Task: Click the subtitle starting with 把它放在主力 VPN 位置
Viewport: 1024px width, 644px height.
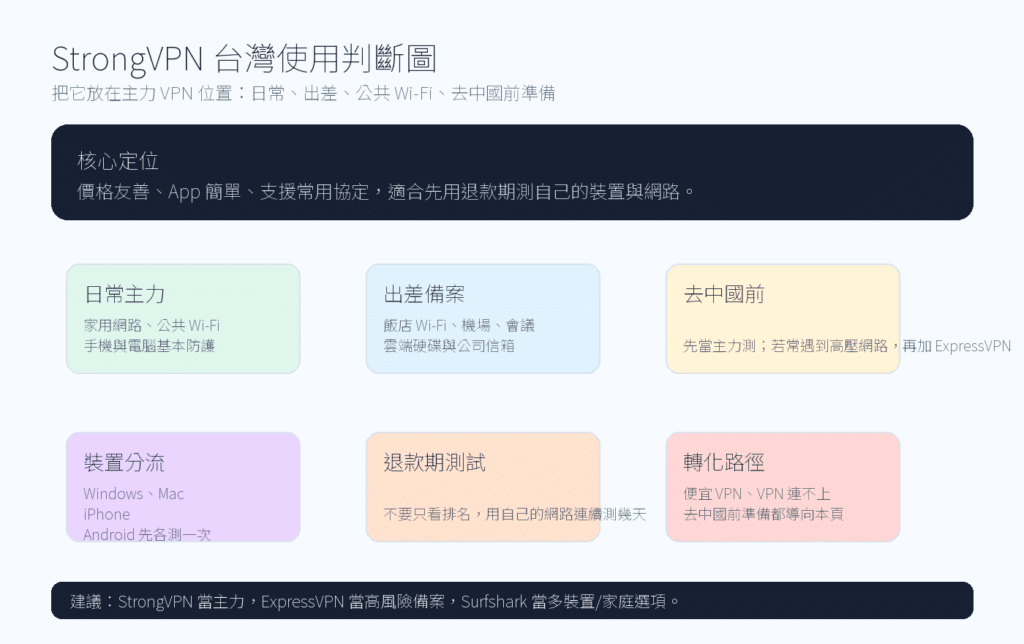Action: pyautogui.click(x=304, y=93)
